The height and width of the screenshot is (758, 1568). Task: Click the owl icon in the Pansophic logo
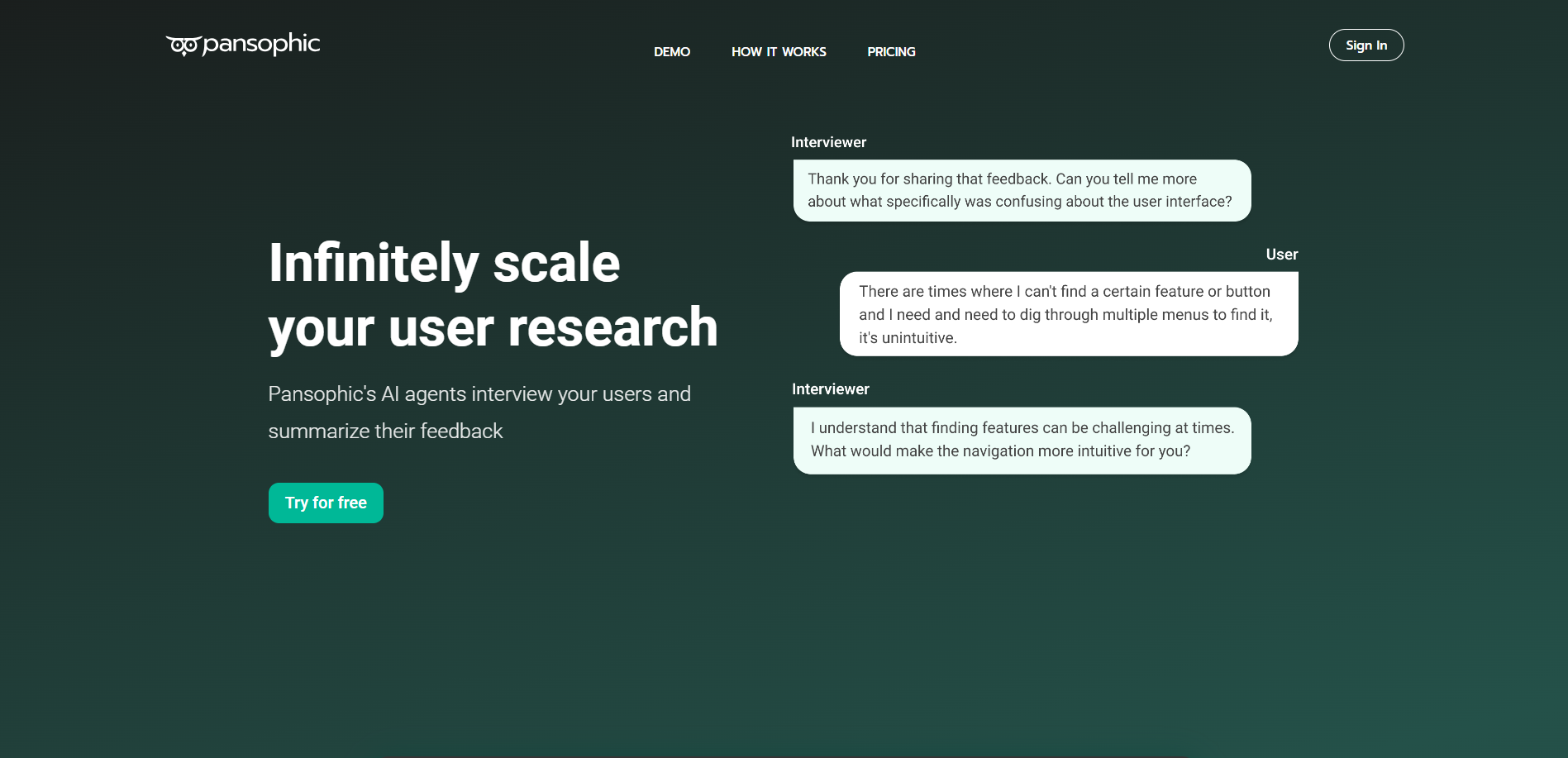coord(183,45)
